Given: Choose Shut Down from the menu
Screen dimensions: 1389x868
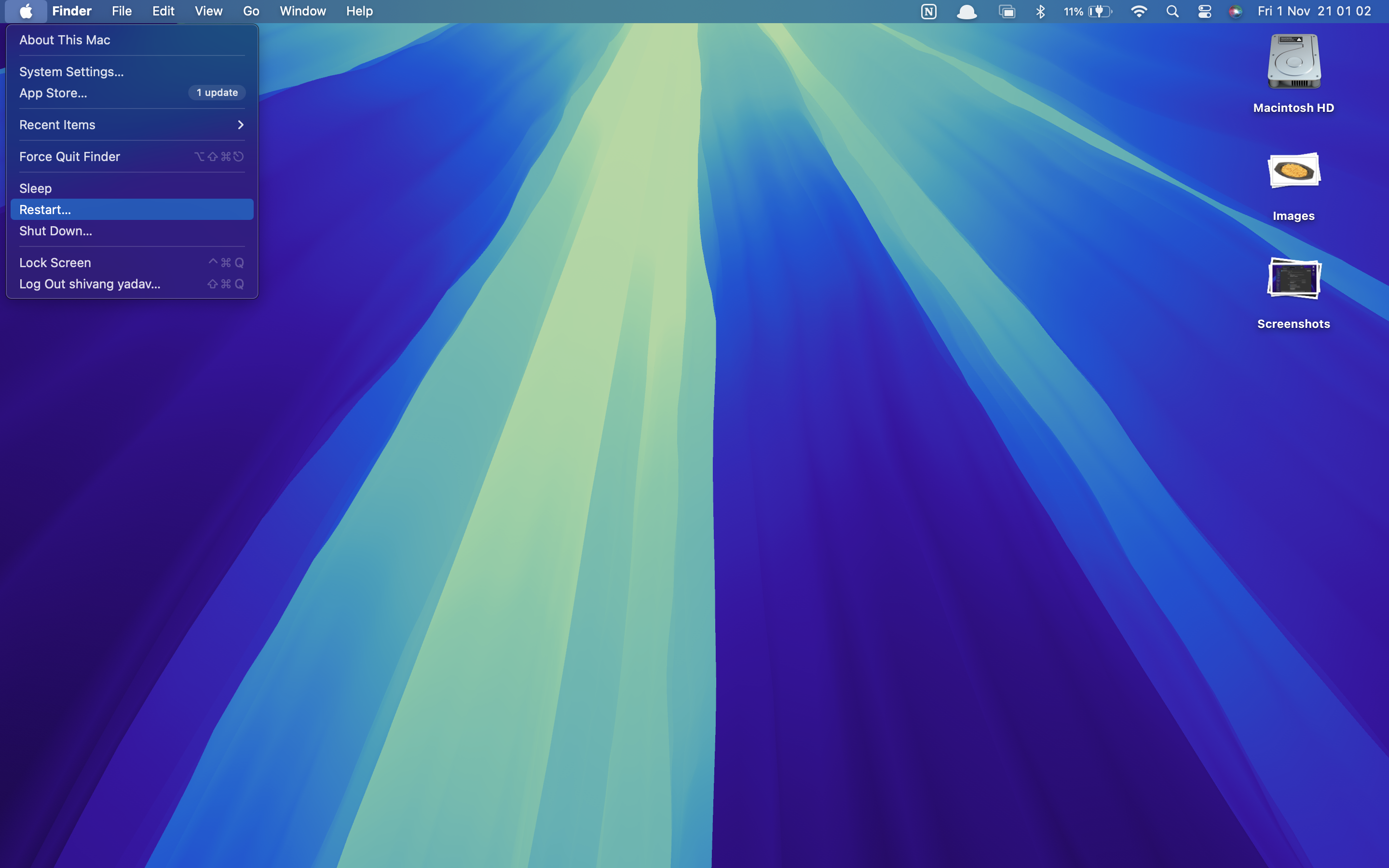Looking at the screenshot, I should click(x=55, y=231).
